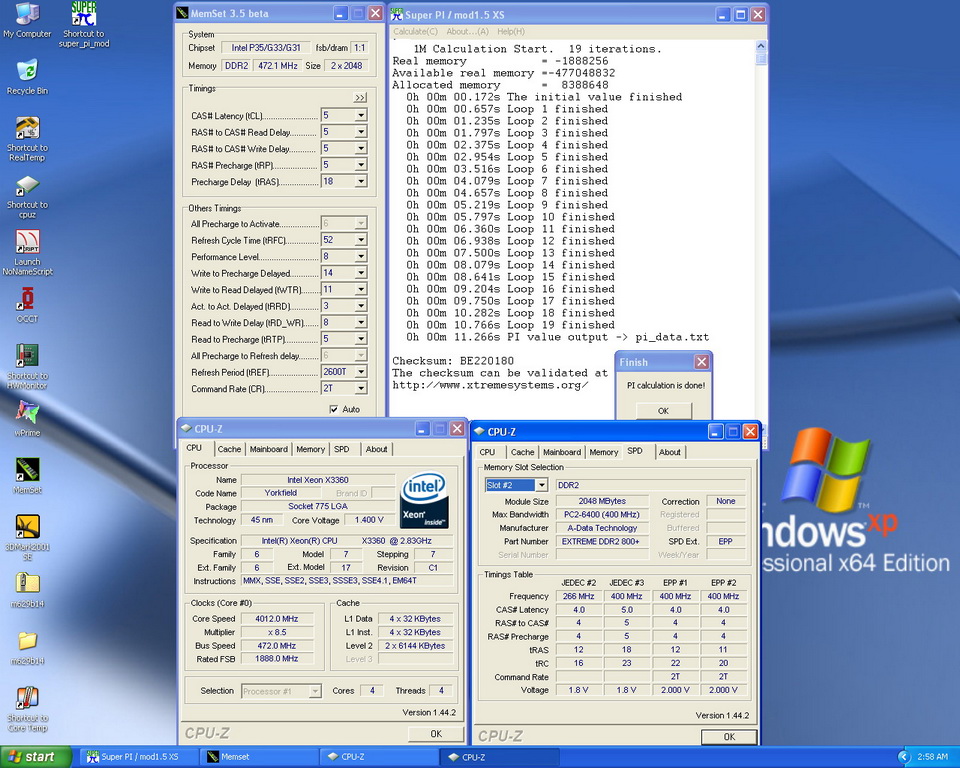This screenshot has width=960, height=768.
Task: Open the Core Temp shortcut icon
Action: click(27, 709)
